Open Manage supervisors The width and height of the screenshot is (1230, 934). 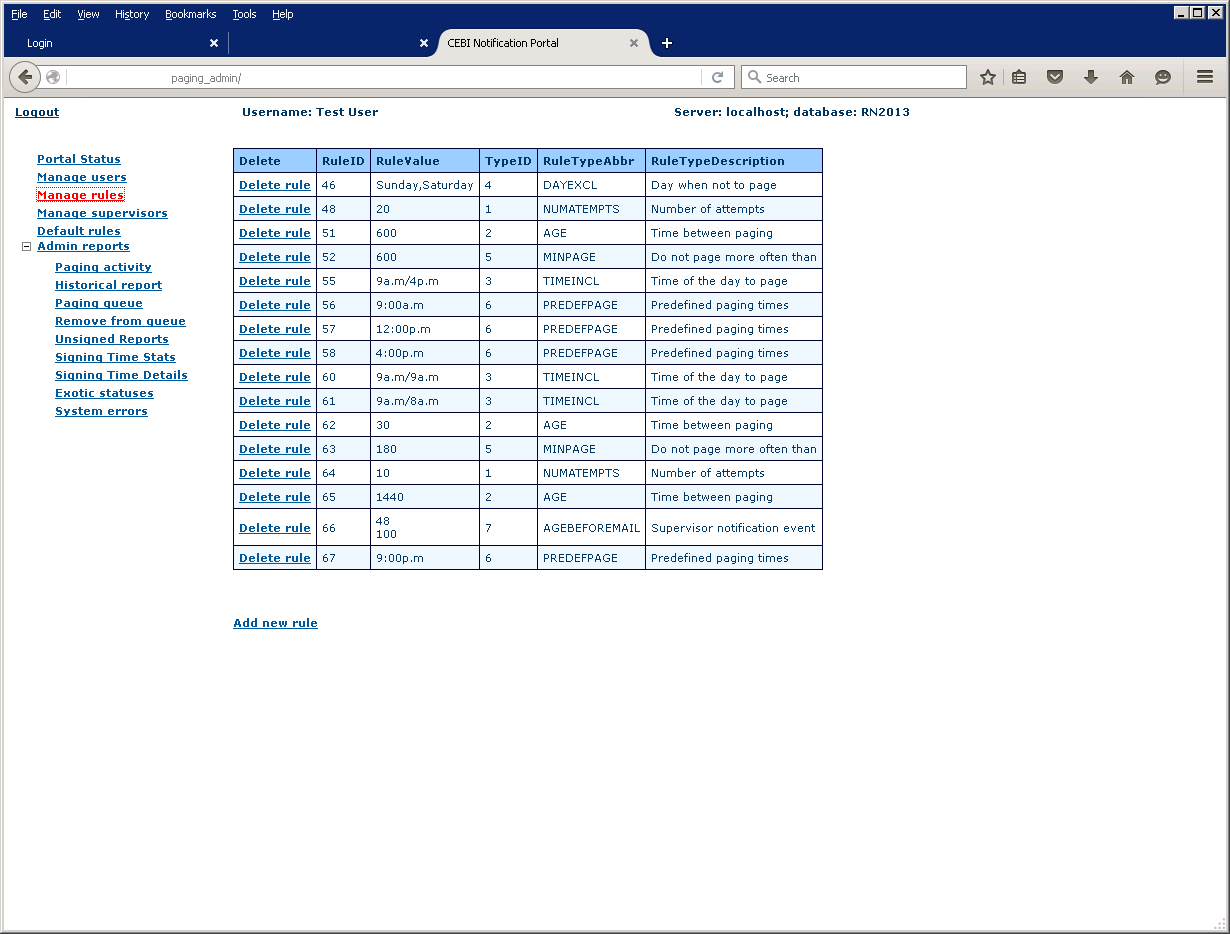(x=102, y=213)
